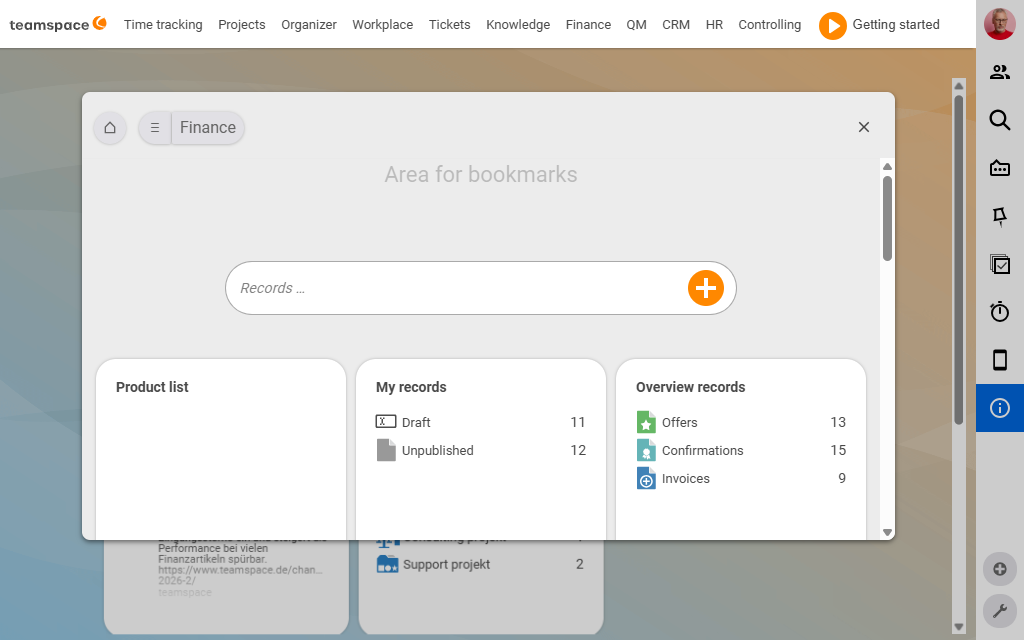The height and width of the screenshot is (640, 1024).
Task: Open the tasks checklist icon in sidebar
Action: click(1000, 264)
